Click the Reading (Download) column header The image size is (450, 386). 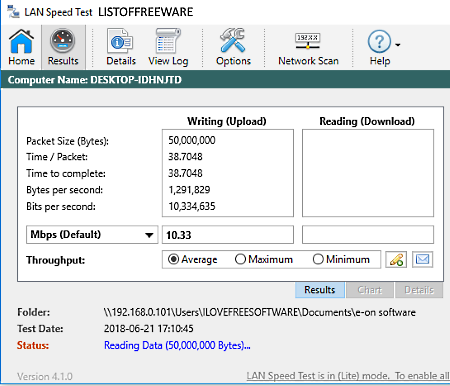coord(367,121)
